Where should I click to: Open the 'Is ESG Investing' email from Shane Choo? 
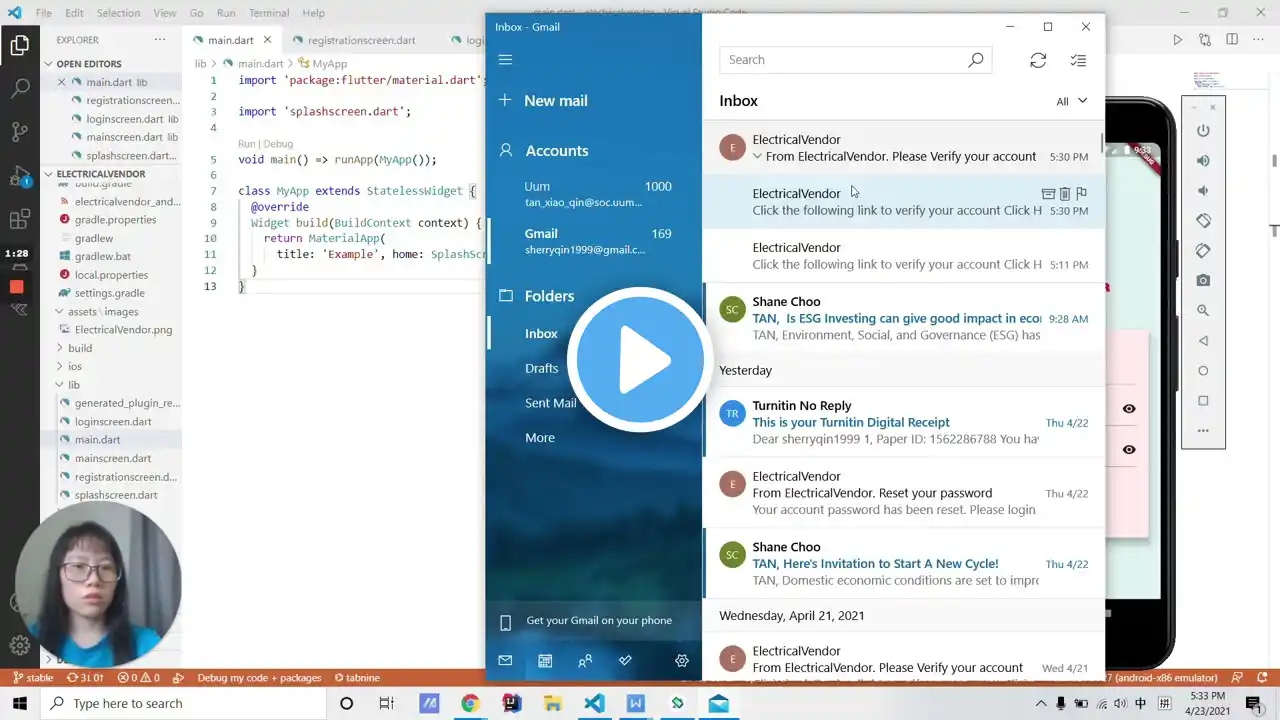point(904,318)
